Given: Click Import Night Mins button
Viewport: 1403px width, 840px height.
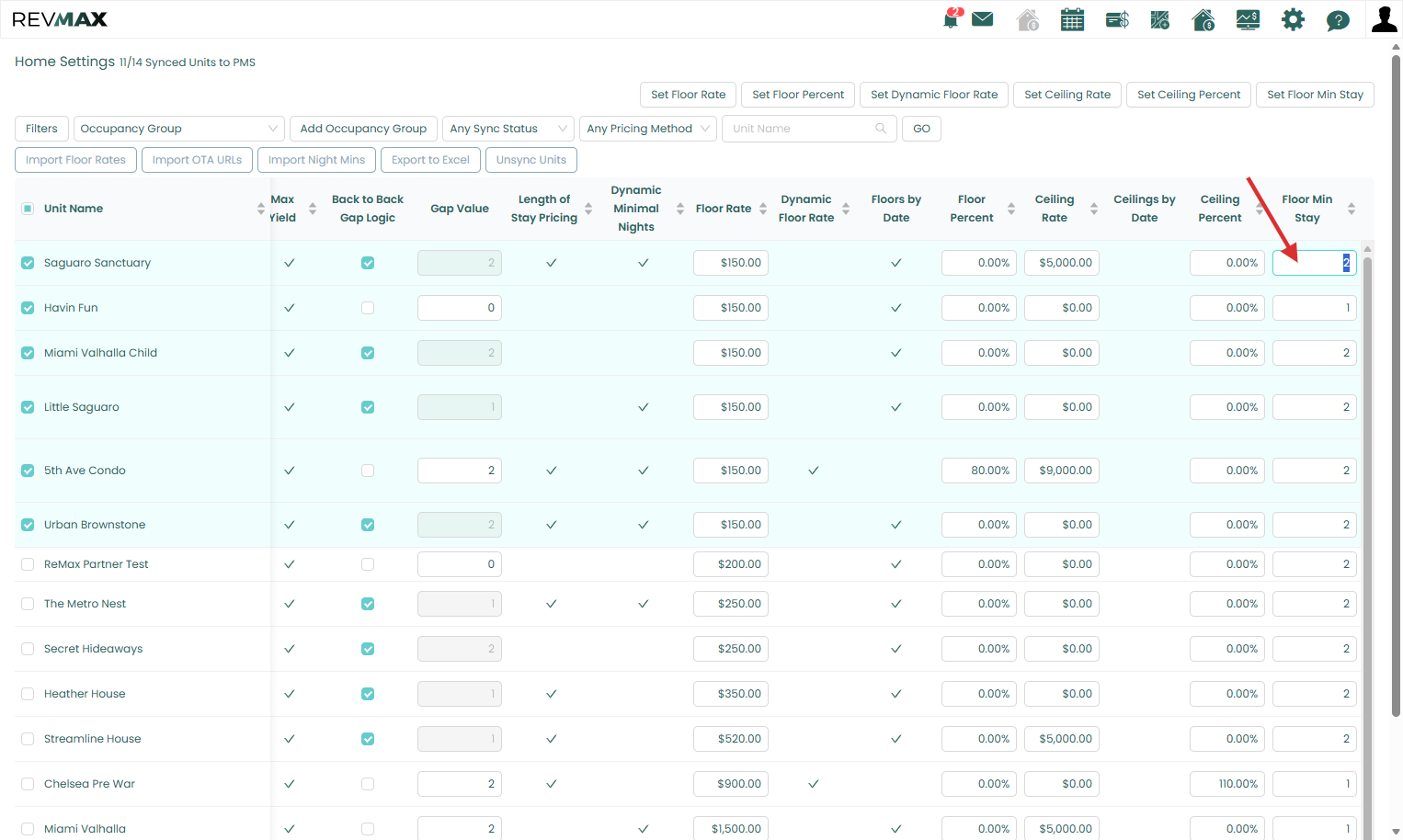Looking at the screenshot, I should [316, 160].
